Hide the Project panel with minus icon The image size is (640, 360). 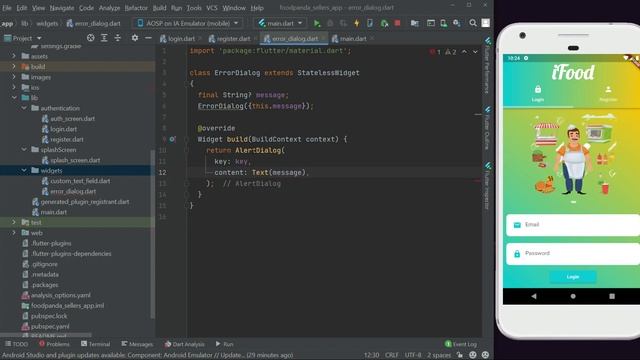[148, 38]
